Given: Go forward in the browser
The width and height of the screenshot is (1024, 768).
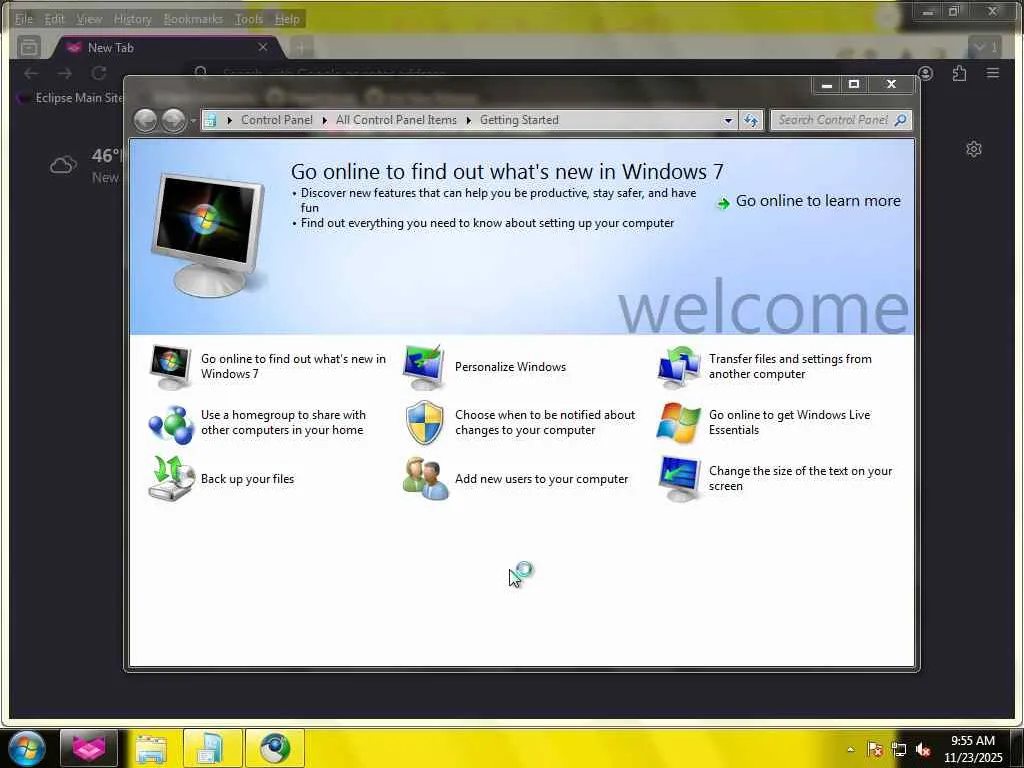Looking at the screenshot, I should coord(65,73).
